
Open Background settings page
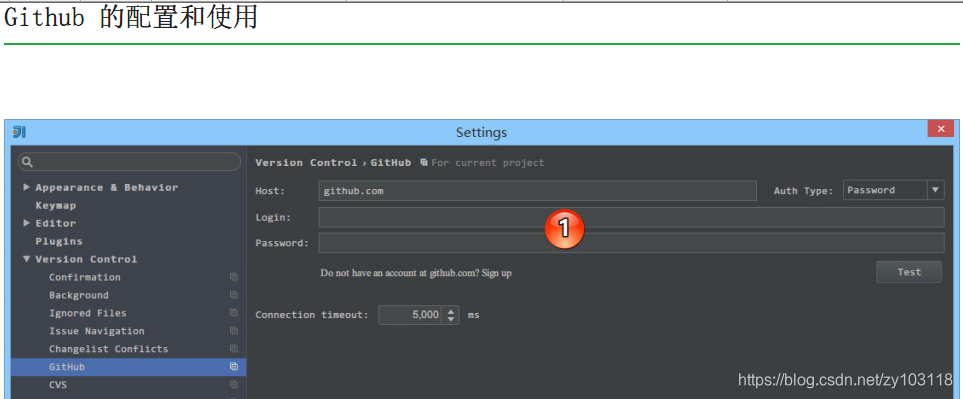click(x=79, y=295)
